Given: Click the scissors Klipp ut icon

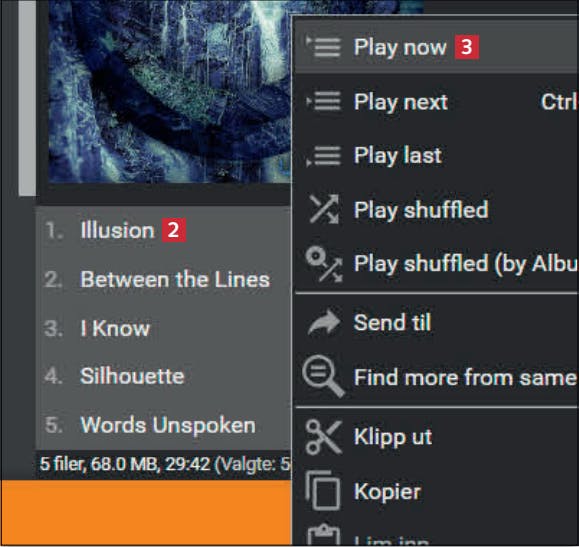Looking at the screenshot, I should pos(323,437).
